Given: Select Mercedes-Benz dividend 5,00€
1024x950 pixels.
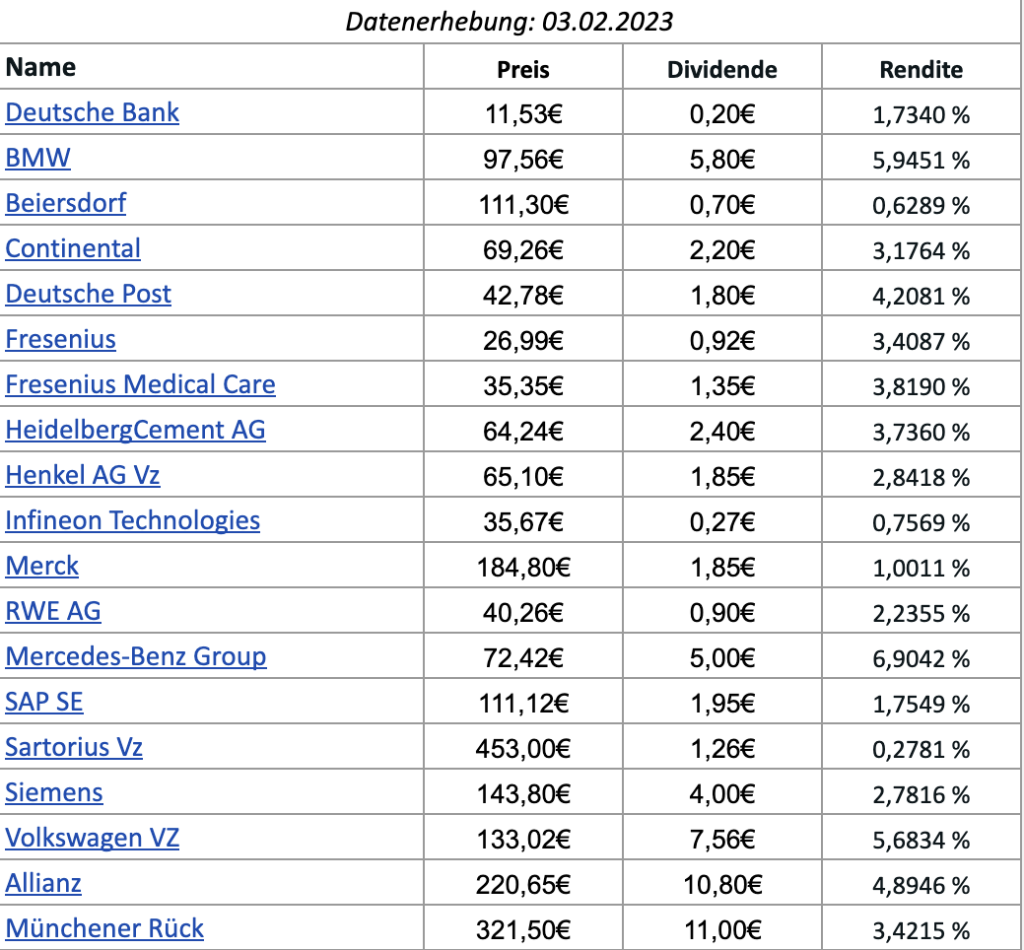Looking at the screenshot, I should pyautogui.click(x=722, y=659).
